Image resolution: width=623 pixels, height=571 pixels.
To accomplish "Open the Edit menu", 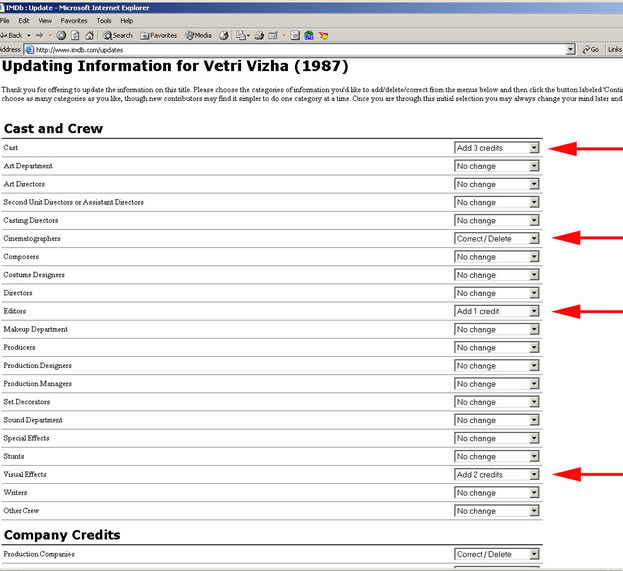I will coord(24,21).
